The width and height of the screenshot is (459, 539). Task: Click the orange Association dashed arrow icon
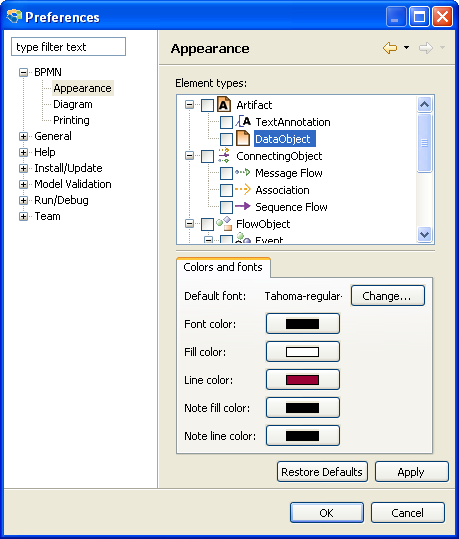(242, 189)
